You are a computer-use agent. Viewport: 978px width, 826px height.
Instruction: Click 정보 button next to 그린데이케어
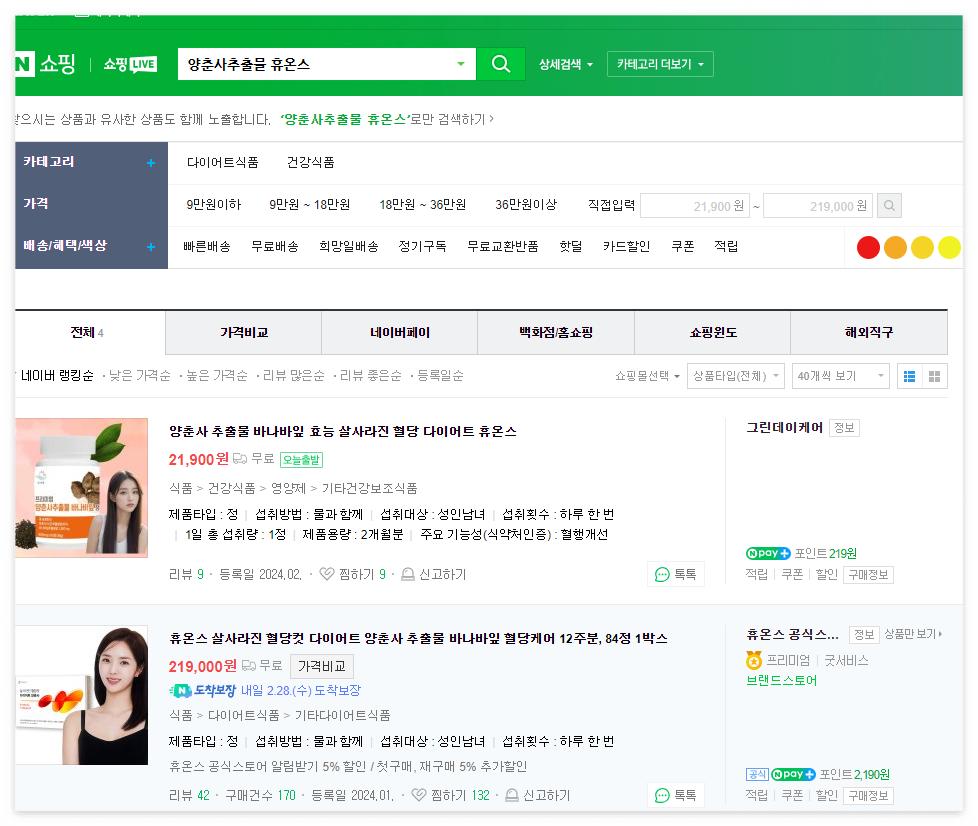point(844,428)
